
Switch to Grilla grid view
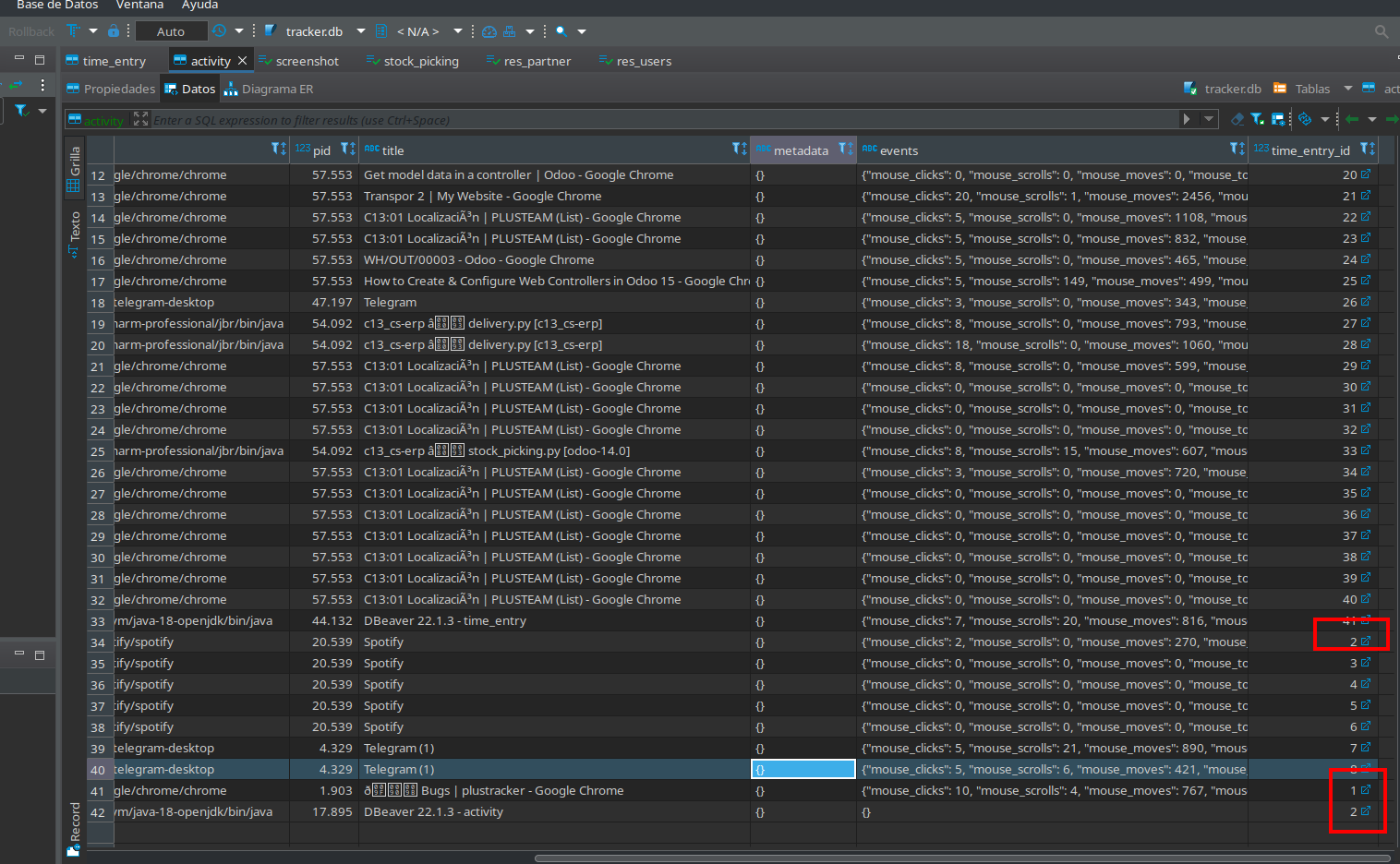74,169
